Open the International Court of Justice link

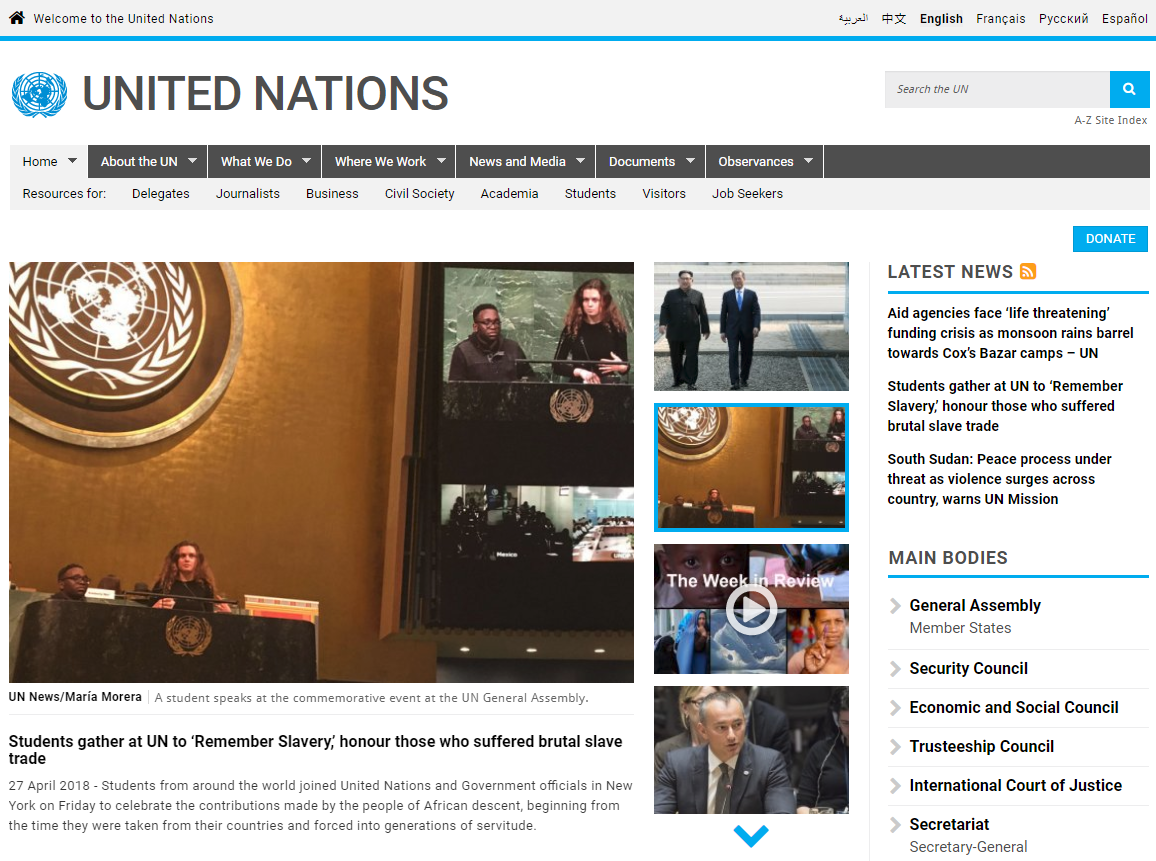coord(1015,786)
